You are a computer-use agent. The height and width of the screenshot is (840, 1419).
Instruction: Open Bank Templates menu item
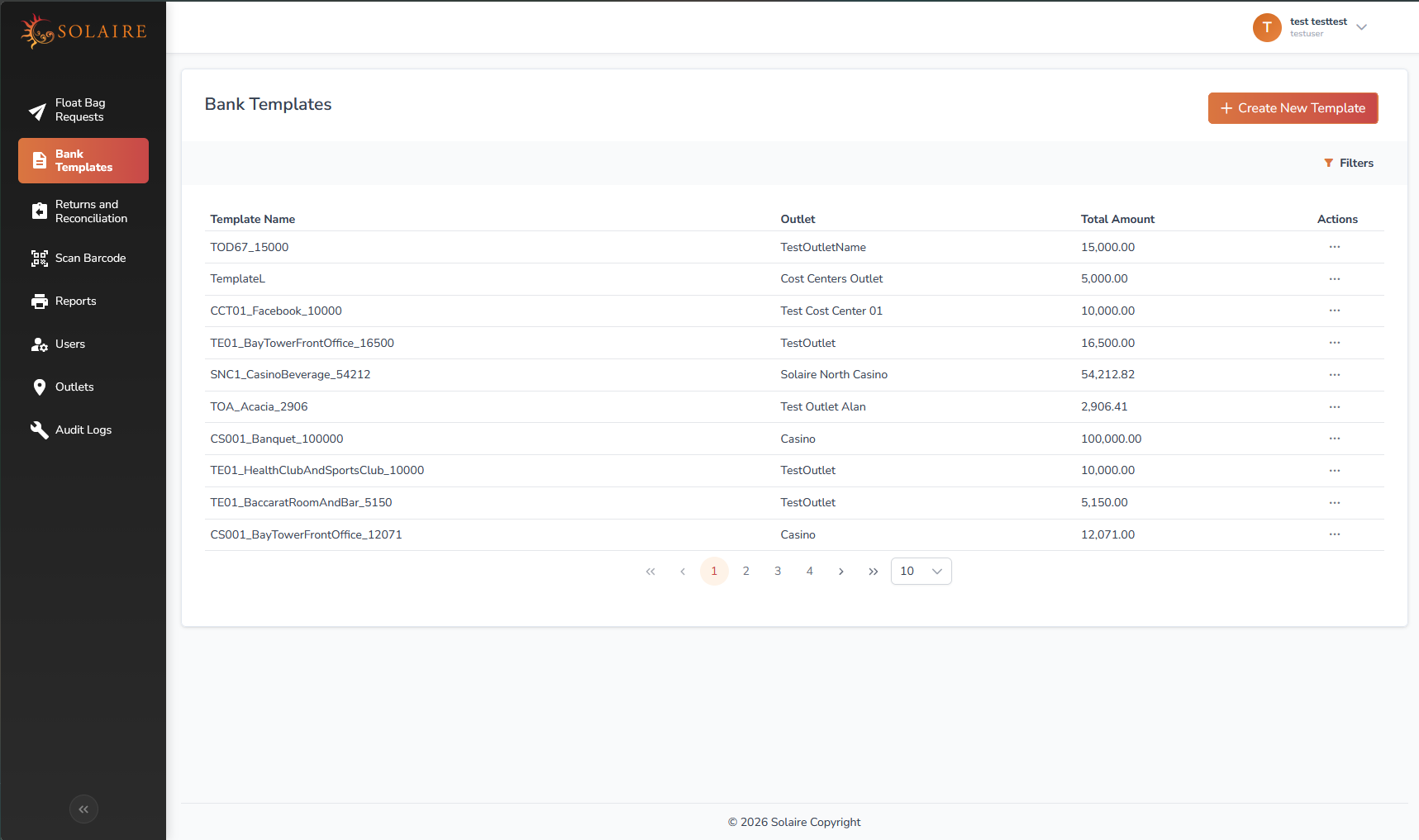coord(83,160)
